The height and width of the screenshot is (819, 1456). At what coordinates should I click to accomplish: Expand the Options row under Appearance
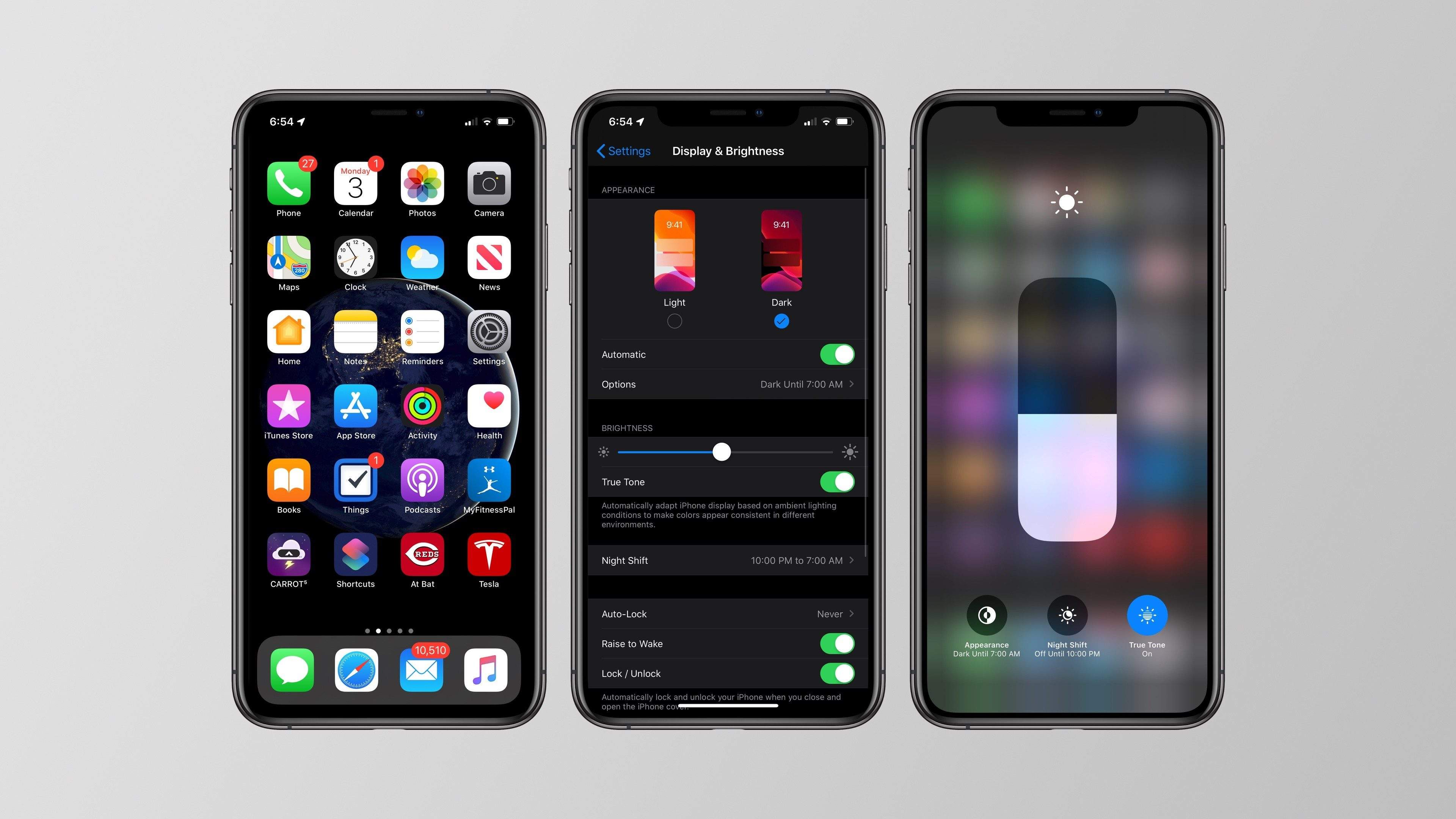coord(727,384)
